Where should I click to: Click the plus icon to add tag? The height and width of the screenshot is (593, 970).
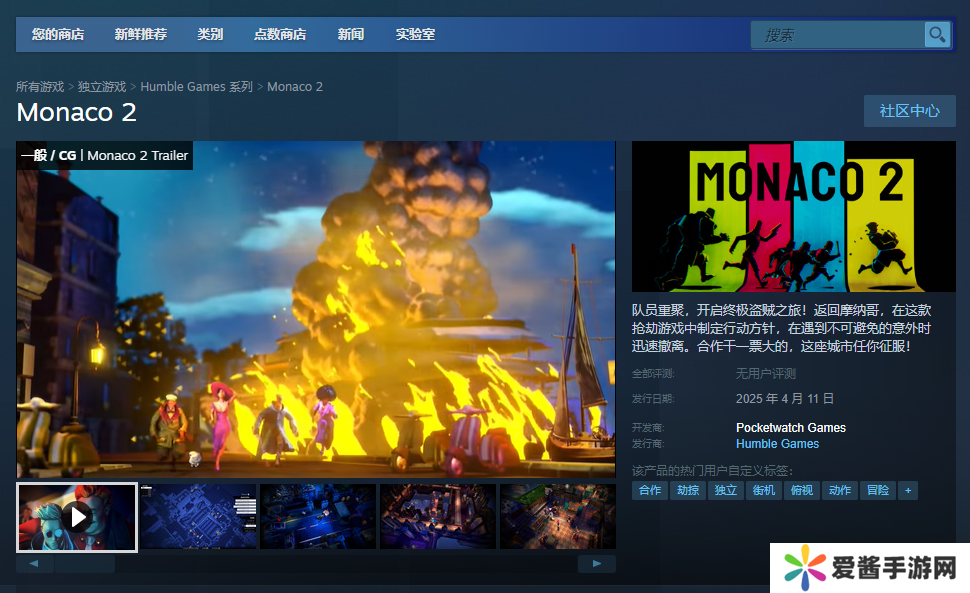907,490
